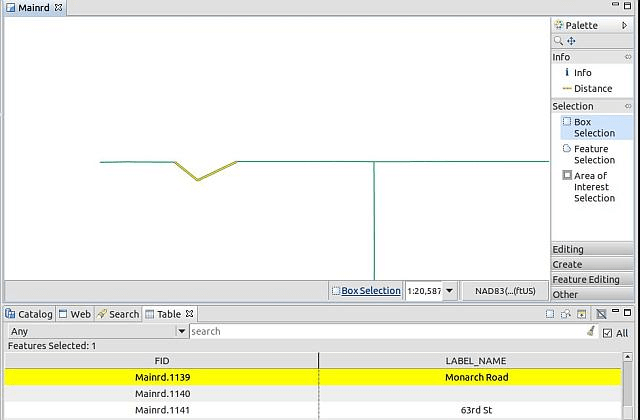Select the Box Selection tool
The image size is (640, 420).
(x=589, y=127)
